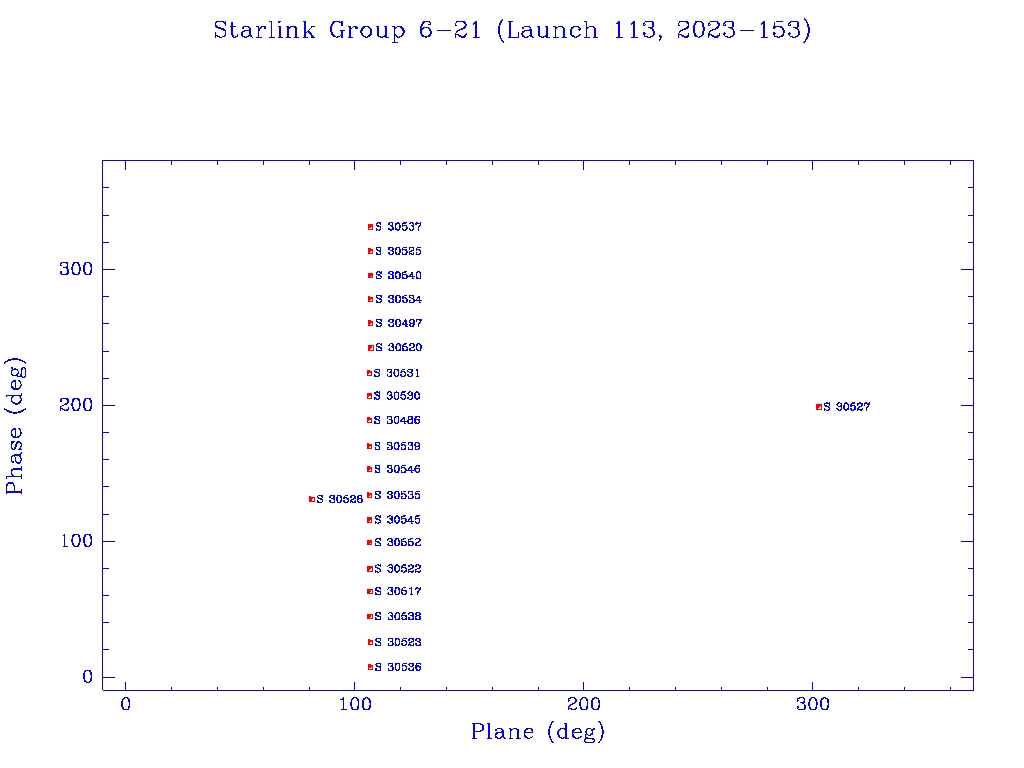Click the Plane axis tick label 200
Viewport: 1024px width, 768px height.
(x=583, y=705)
